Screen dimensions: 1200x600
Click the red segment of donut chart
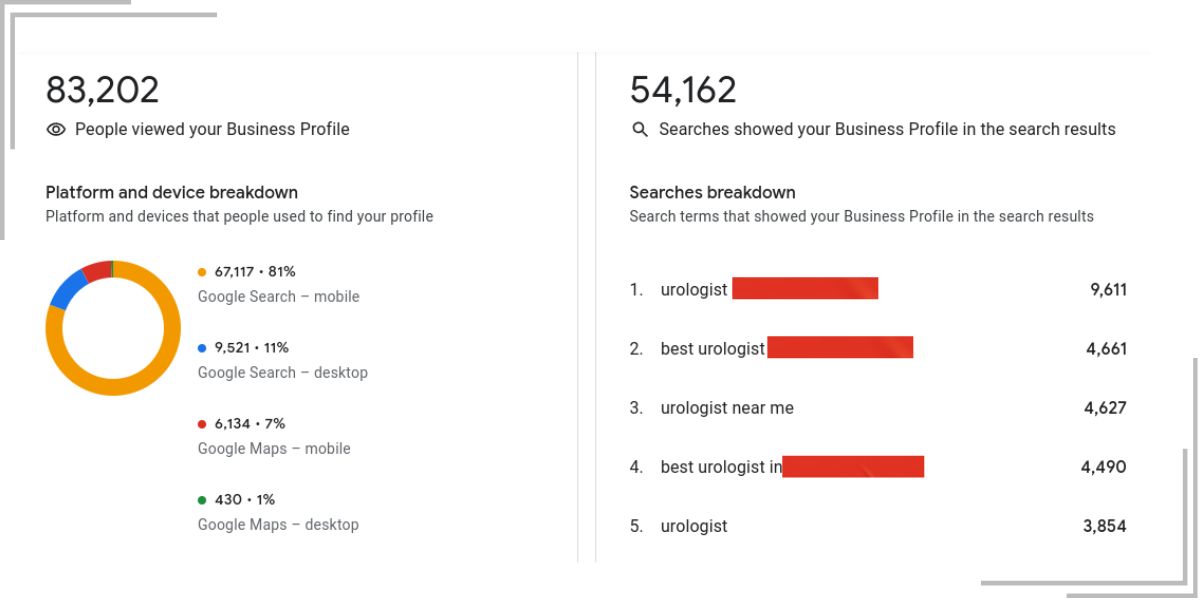pyautogui.click(x=96, y=269)
